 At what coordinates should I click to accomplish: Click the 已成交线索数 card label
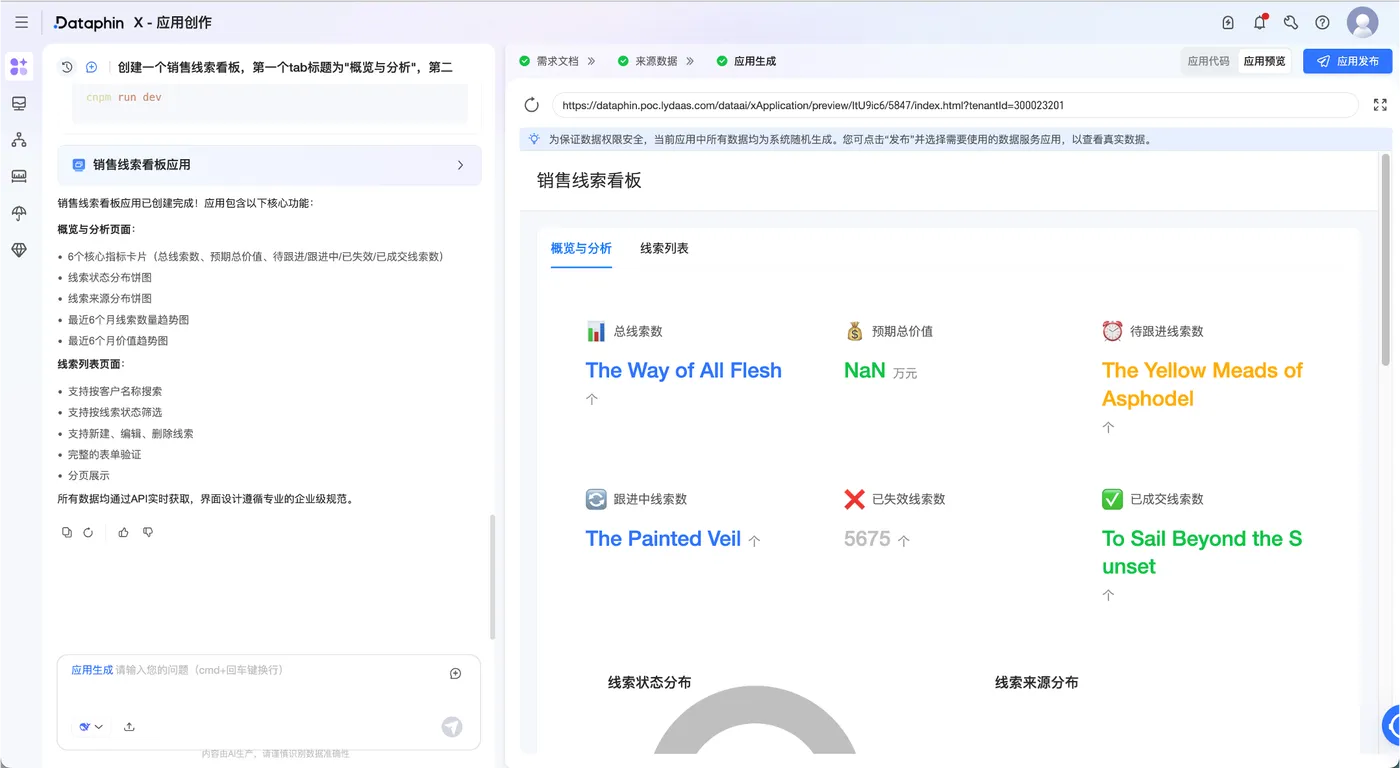tap(1166, 499)
